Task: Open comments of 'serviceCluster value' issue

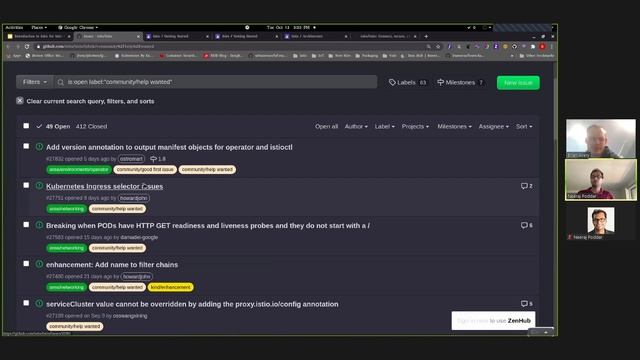Action: [x=527, y=304]
